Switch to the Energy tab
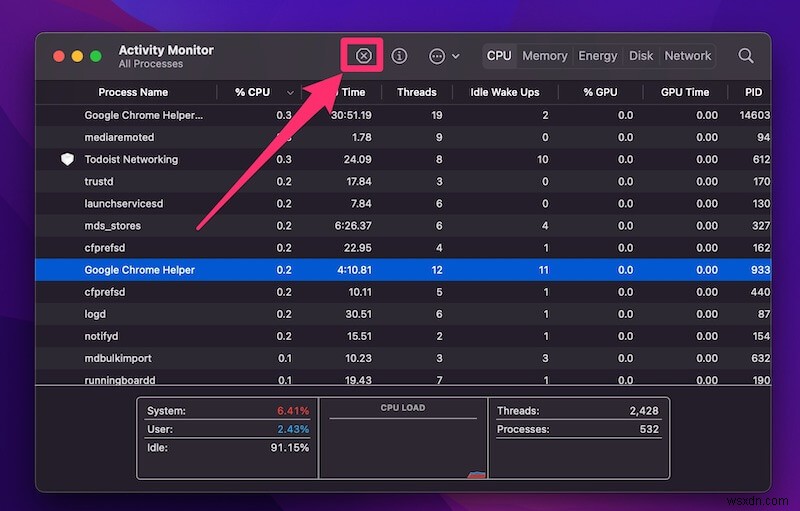Screen dimensions: 800x511 coord(597,56)
